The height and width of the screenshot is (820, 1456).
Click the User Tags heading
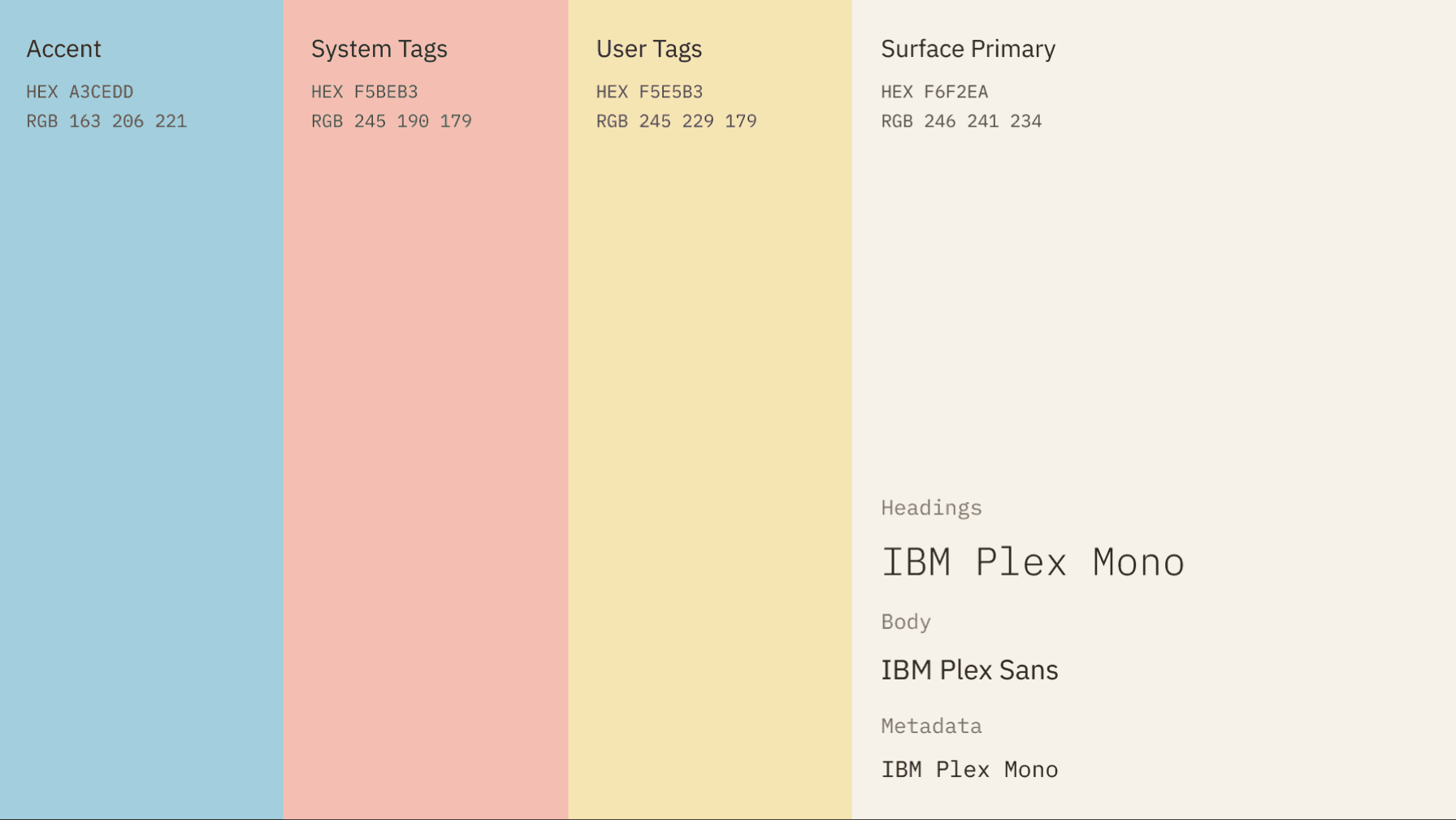[x=649, y=50]
